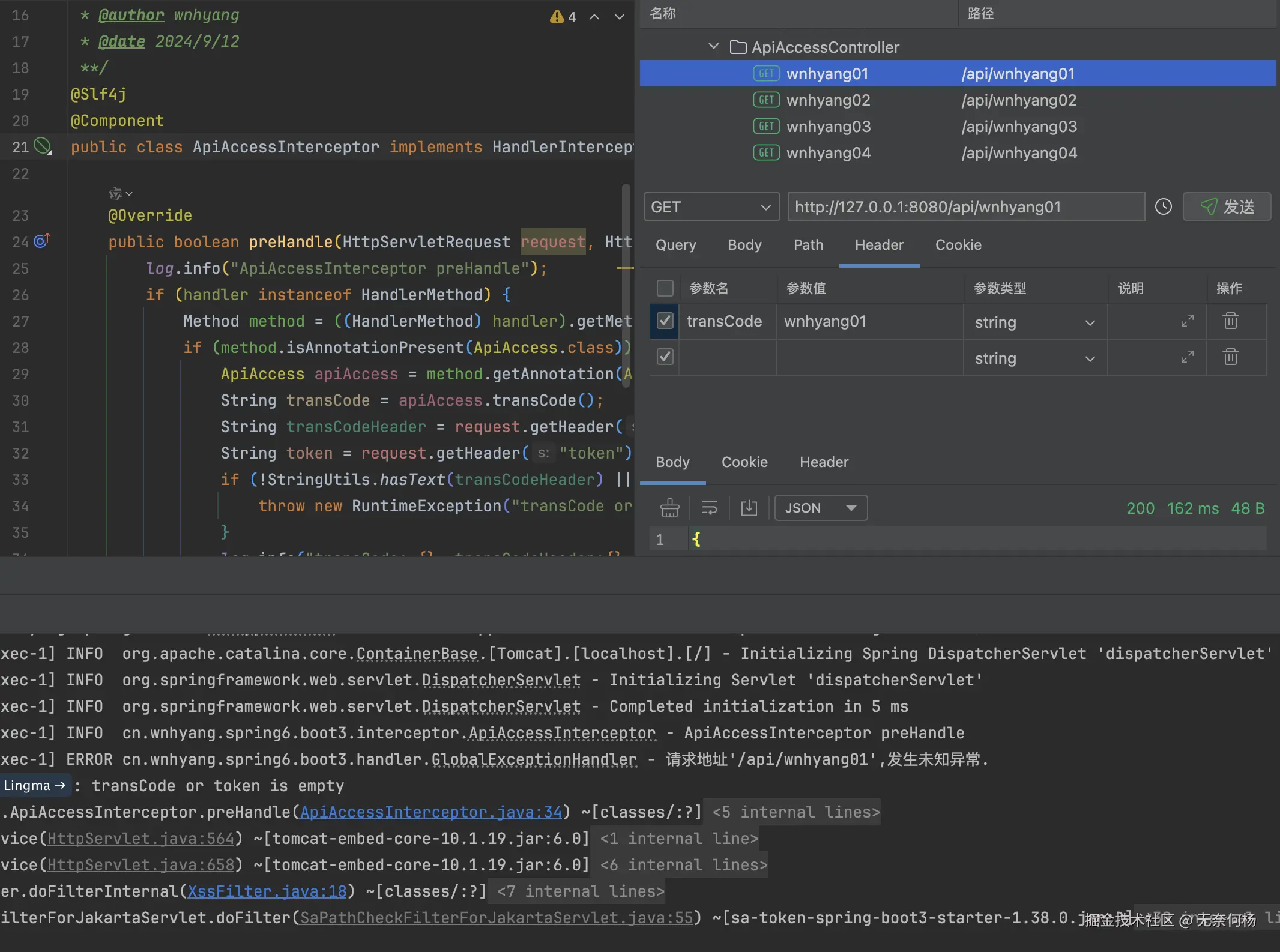Open the JSON response format dropdown
The image size is (1280, 952).
(820, 508)
